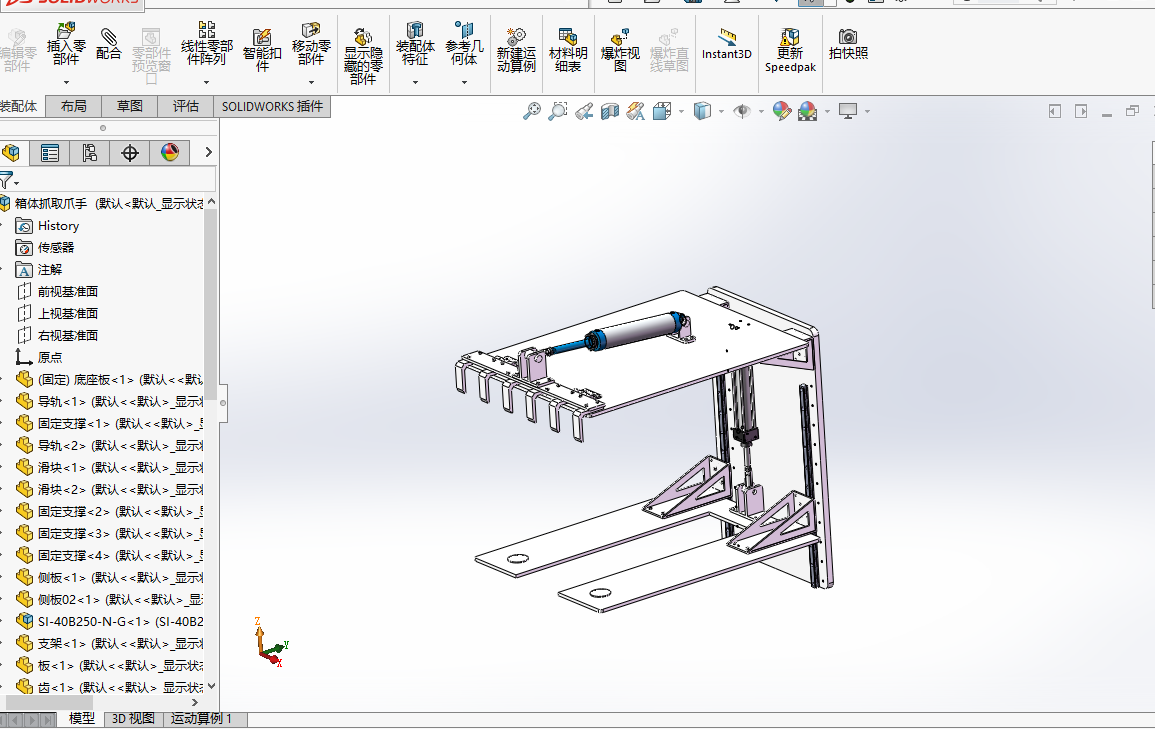Open Assembly Features (装配体特征) tool
The height and width of the screenshot is (729, 1155).
coord(415,44)
